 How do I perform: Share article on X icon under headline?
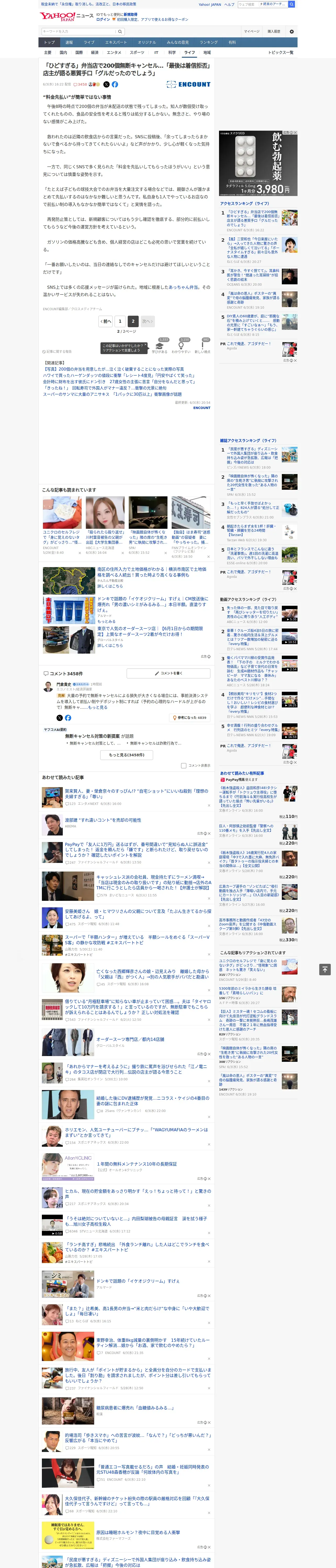107,85
